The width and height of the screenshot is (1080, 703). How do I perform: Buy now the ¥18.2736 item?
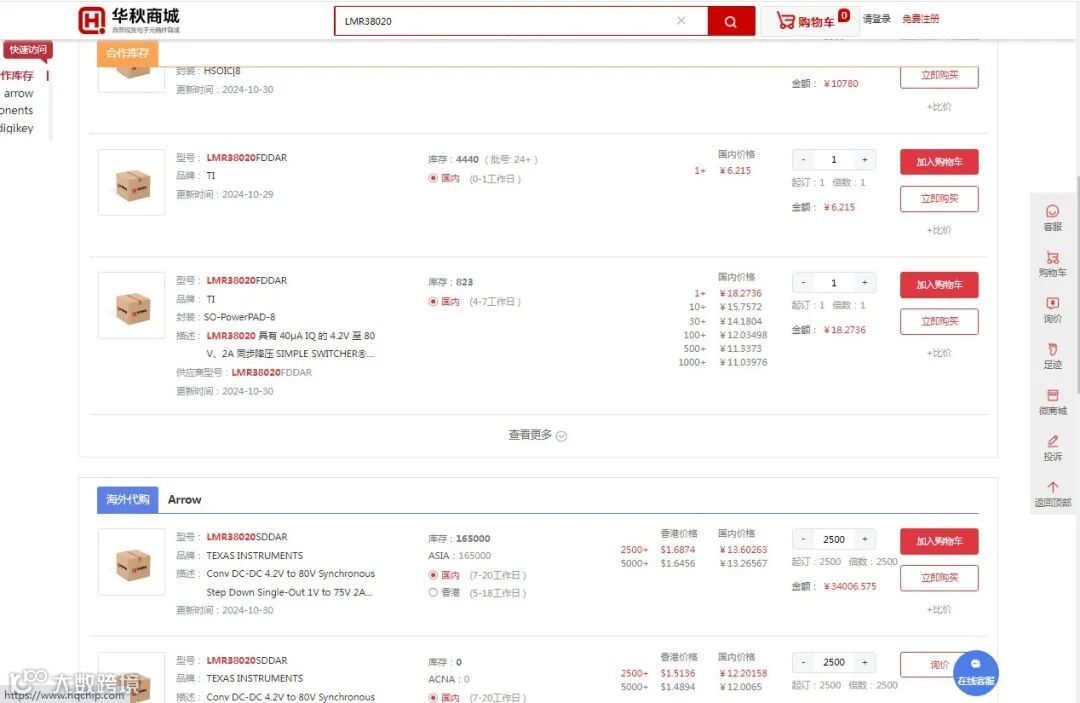(x=939, y=322)
